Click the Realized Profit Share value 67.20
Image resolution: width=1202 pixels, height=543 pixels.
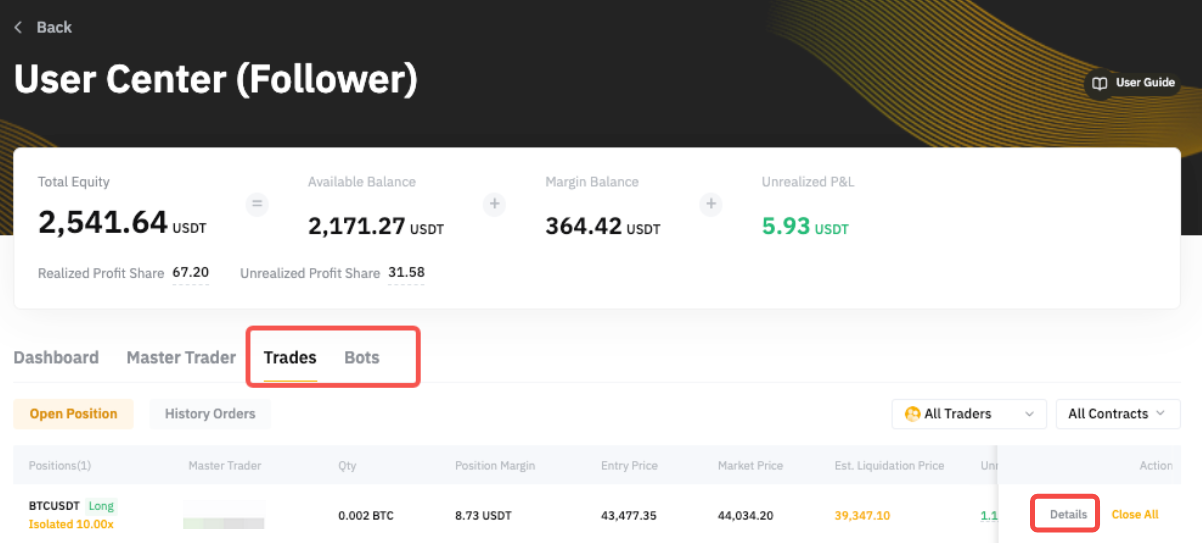point(190,273)
